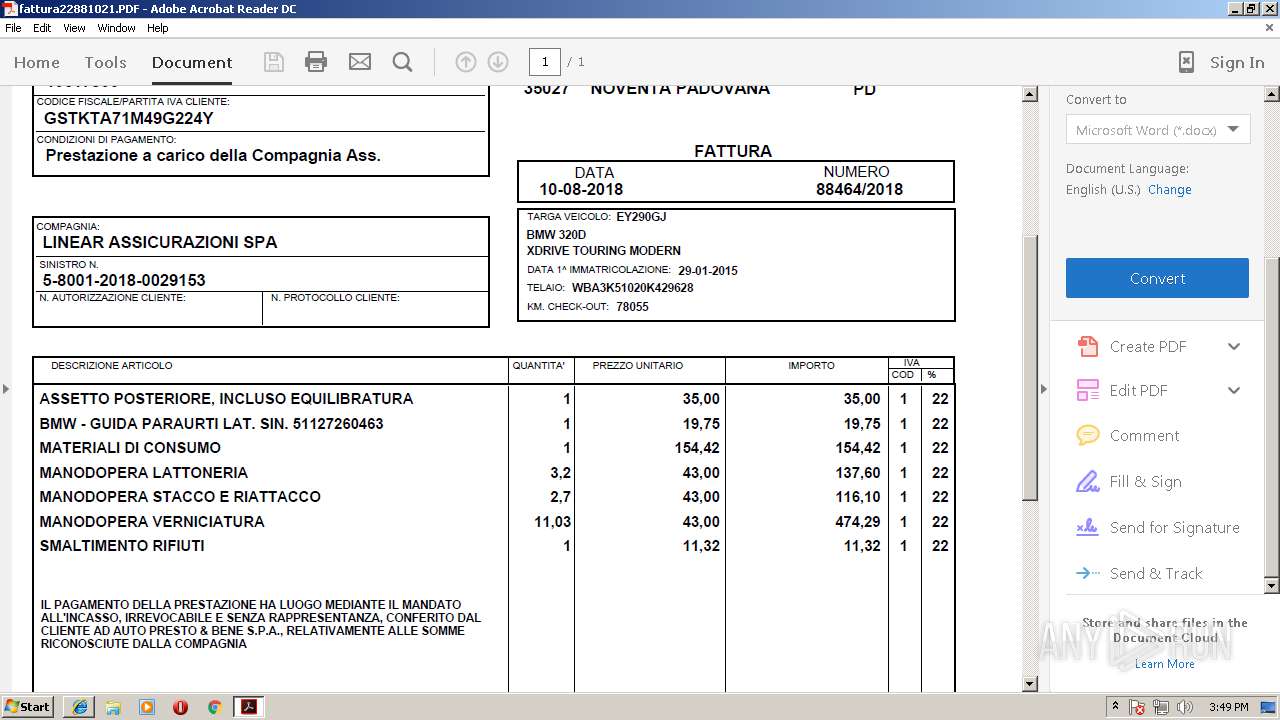Open the Comment tool icon
This screenshot has height=720, width=1280.
(x=1087, y=435)
